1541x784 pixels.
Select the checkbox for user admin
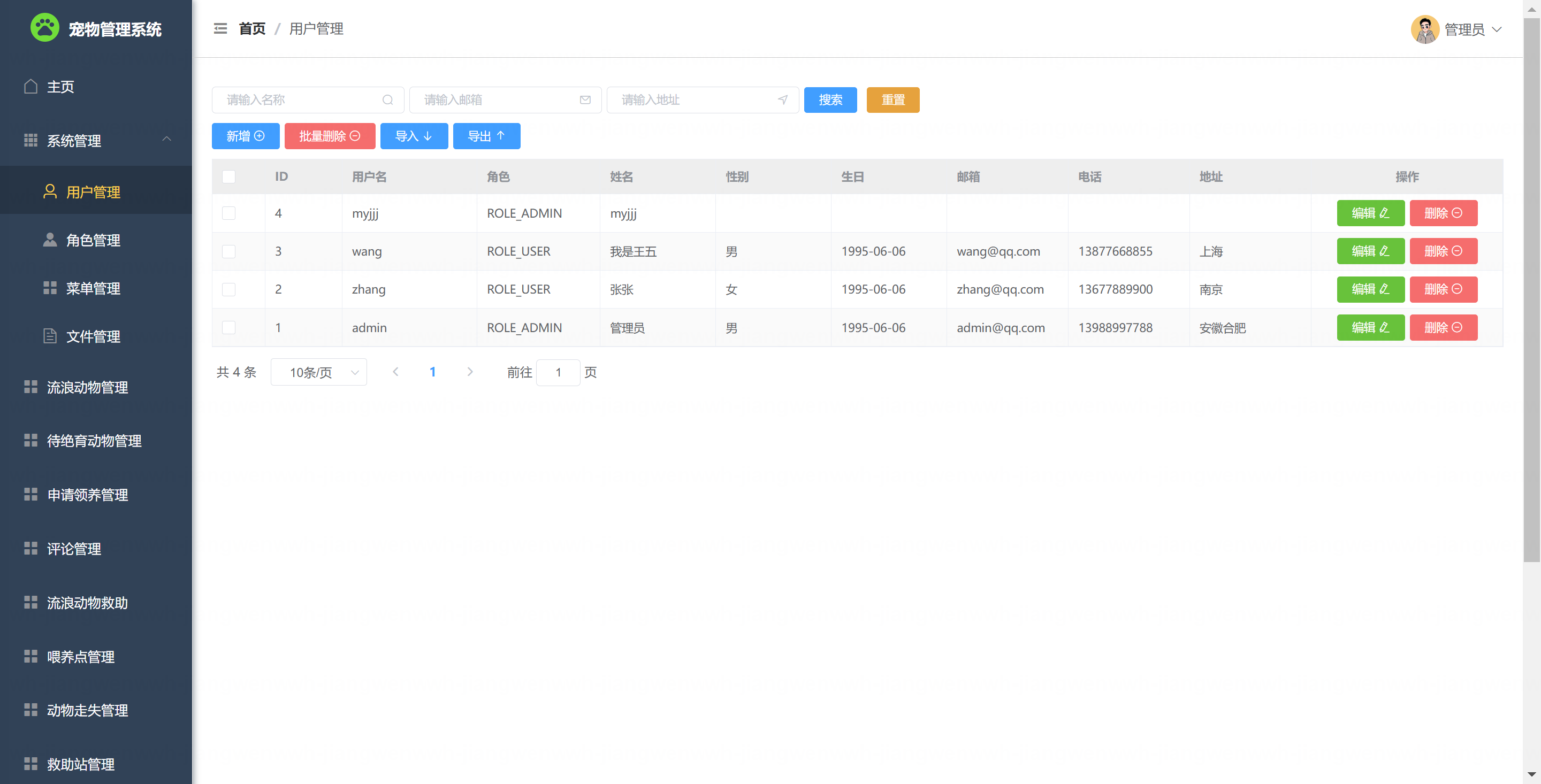pos(228,328)
